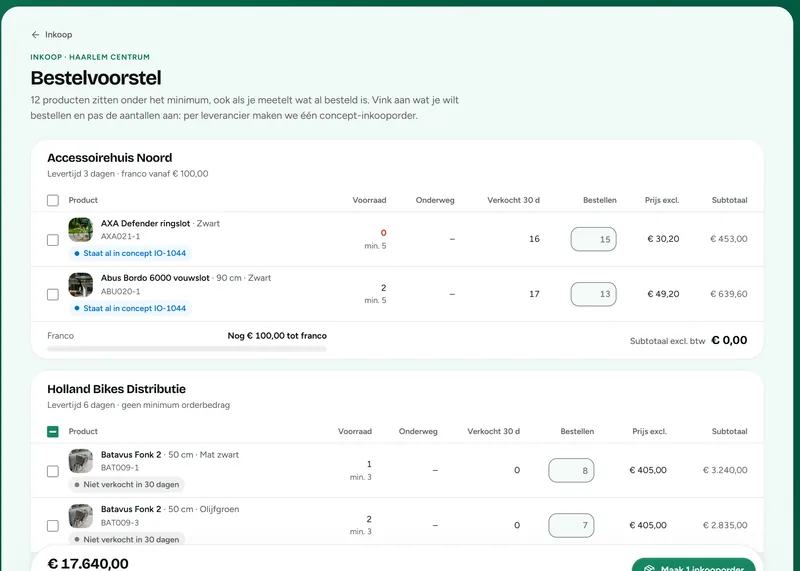This screenshot has height=571, width=800.
Task: Click the INKOOP · HAARLEM CENTRUM breadcrumb label
Action: coord(90,57)
